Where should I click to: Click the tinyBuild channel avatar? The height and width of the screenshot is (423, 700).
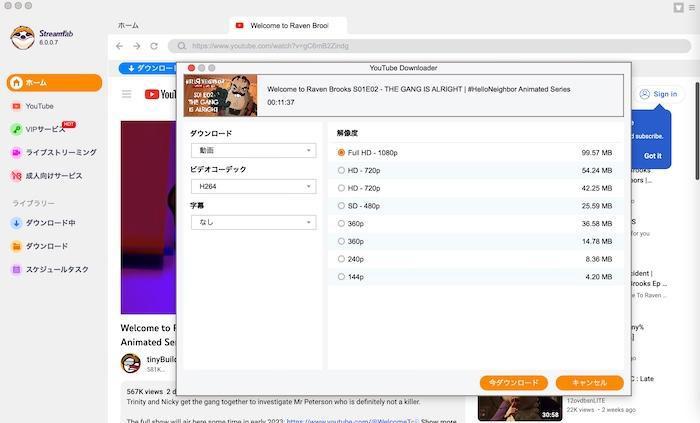click(131, 363)
